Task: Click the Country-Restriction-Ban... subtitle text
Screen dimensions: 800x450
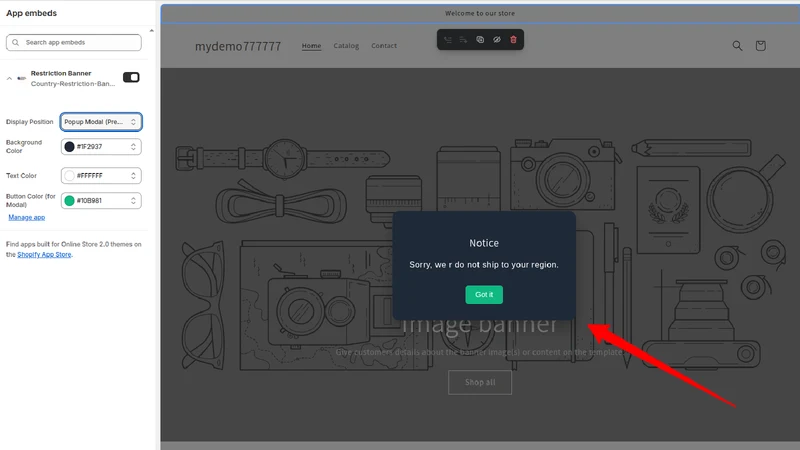Action: tap(73, 84)
